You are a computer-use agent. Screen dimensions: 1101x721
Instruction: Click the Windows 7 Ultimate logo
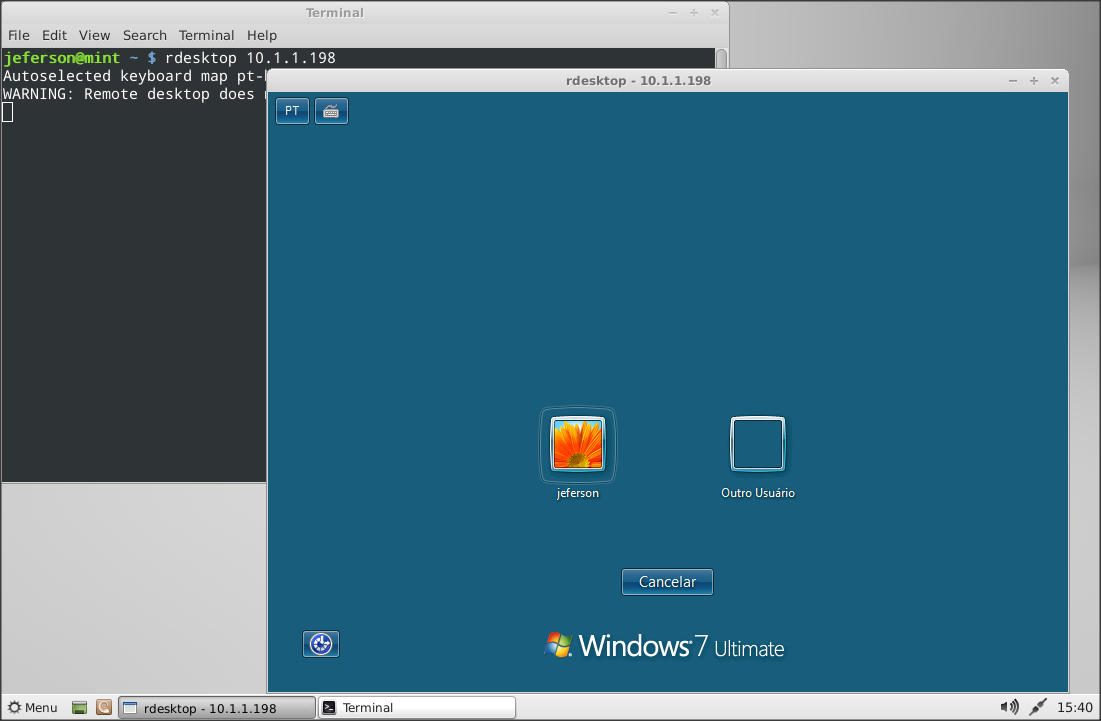coord(665,645)
